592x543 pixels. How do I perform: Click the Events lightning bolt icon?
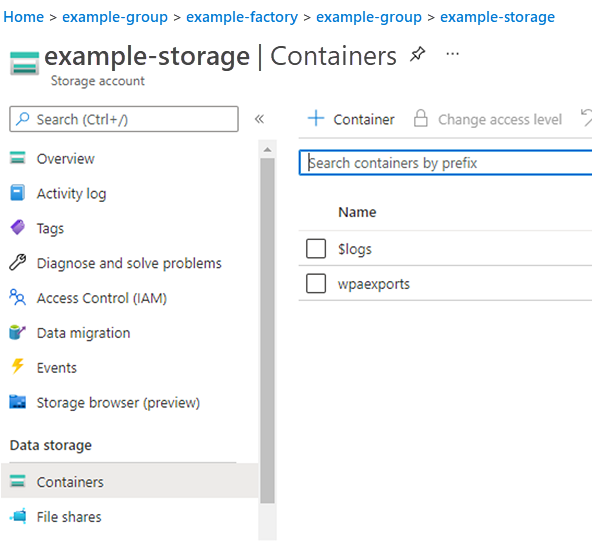point(17,366)
